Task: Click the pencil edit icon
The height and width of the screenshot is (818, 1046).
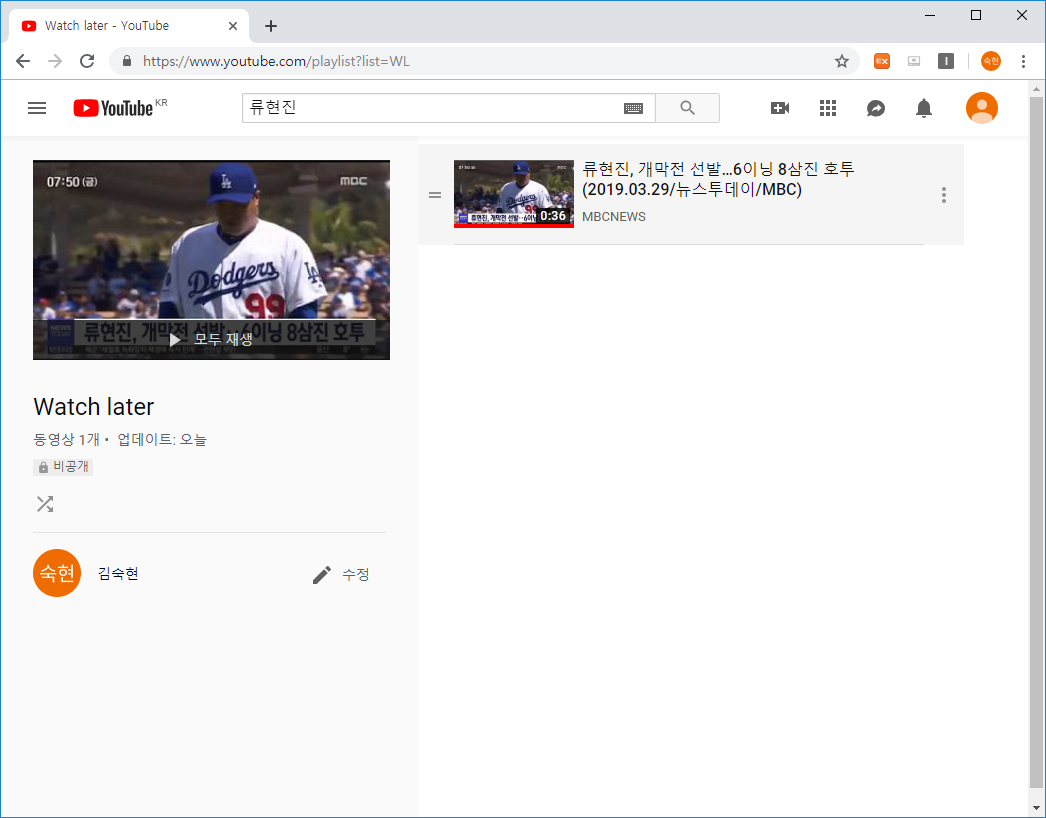Action: (322, 574)
